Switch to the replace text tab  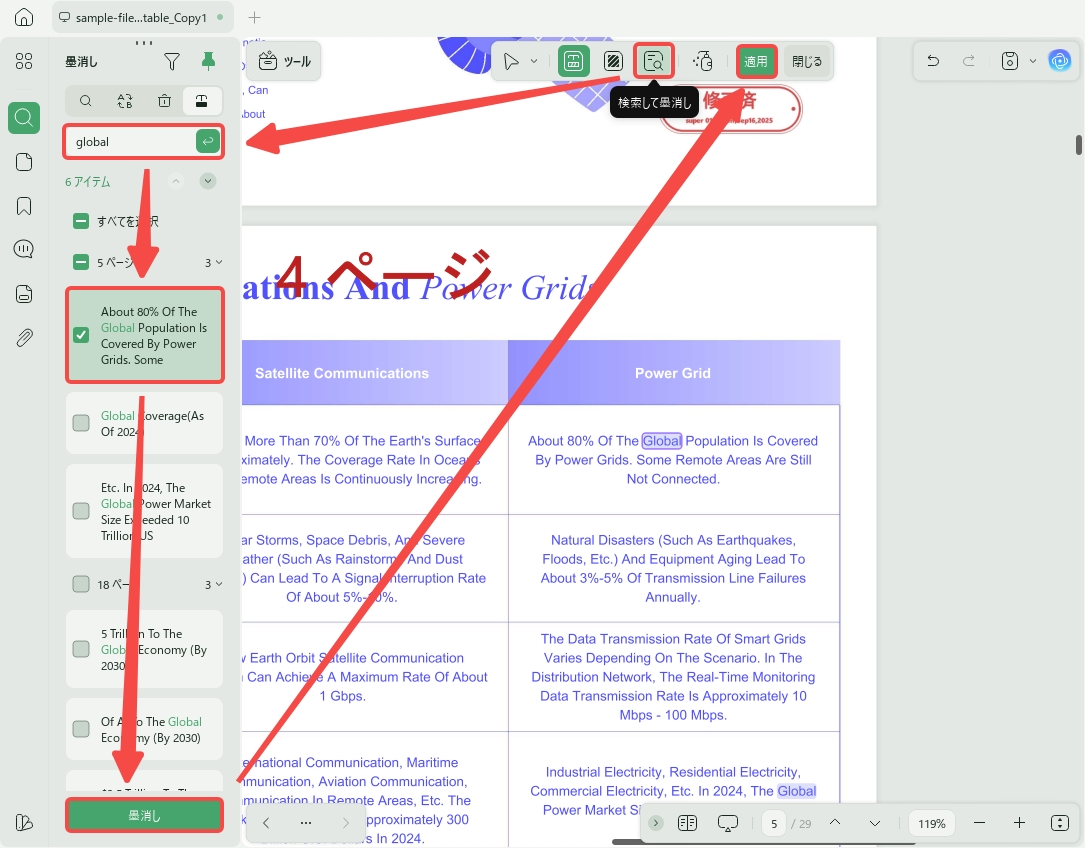[x=125, y=101]
